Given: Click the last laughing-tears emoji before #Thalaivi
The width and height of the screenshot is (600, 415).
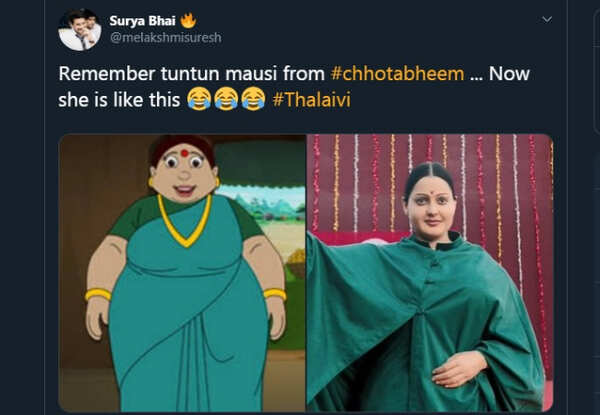Looking at the screenshot, I should (x=253, y=99).
